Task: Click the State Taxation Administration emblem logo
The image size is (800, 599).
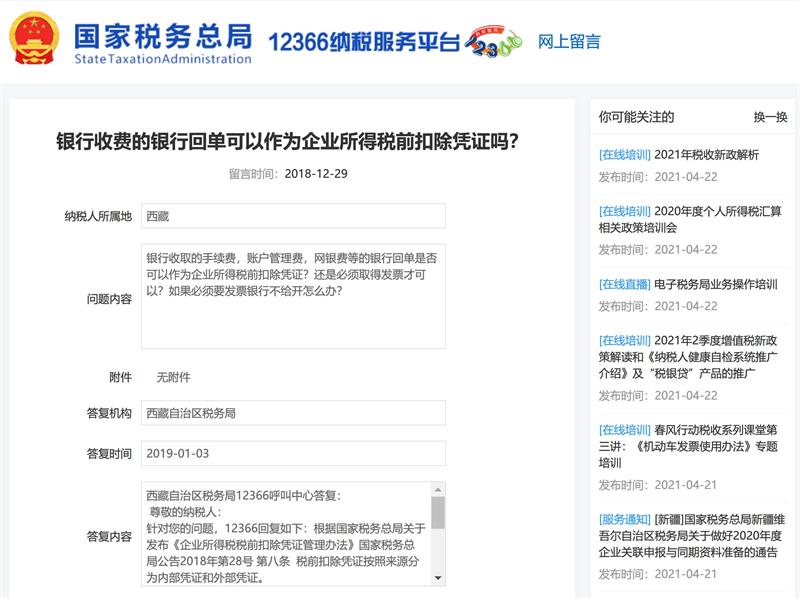Action: coord(33,41)
